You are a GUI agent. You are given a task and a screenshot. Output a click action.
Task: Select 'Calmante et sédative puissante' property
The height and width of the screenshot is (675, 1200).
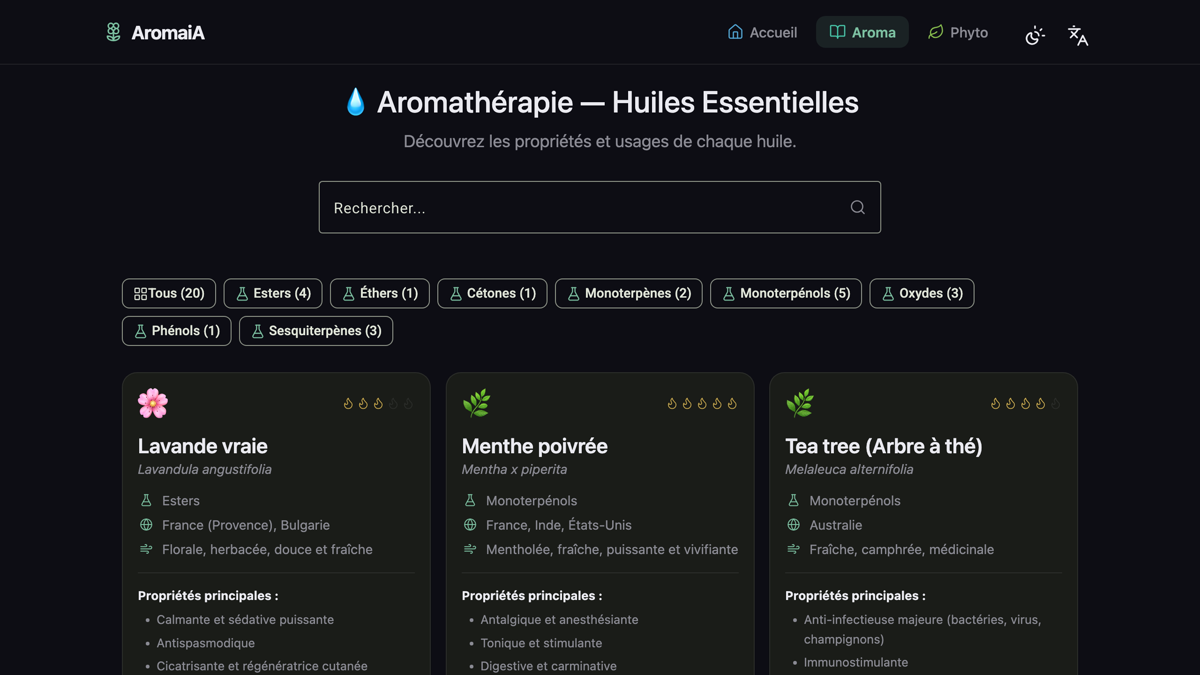click(x=245, y=620)
